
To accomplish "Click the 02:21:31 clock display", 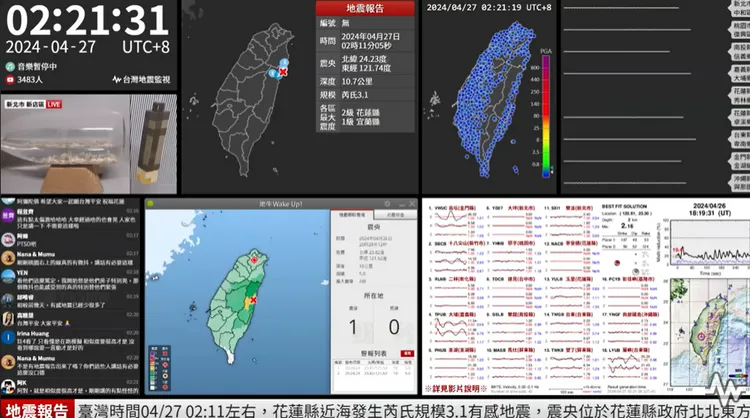I will click(x=88, y=20).
